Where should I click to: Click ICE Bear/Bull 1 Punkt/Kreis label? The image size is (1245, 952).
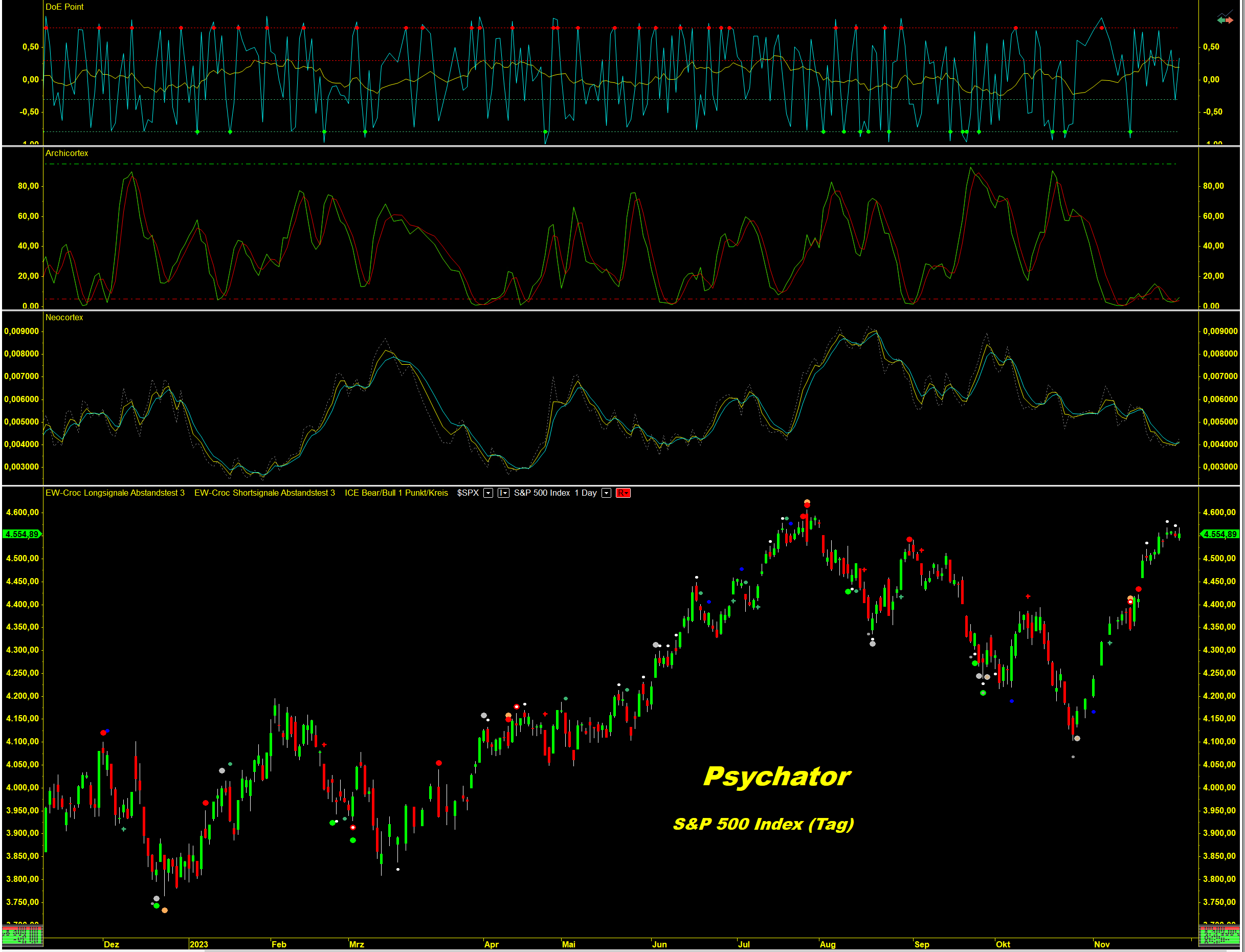(x=396, y=493)
